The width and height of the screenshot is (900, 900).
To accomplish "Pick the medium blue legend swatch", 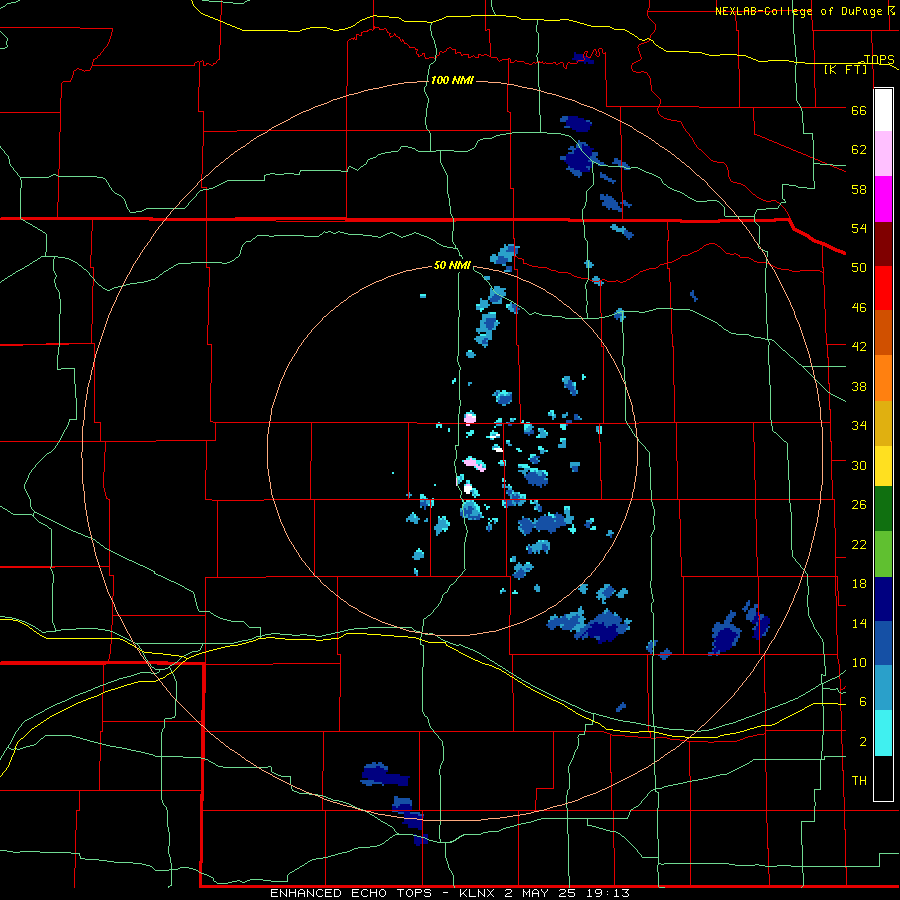I will pyautogui.click(x=883, y=643).
